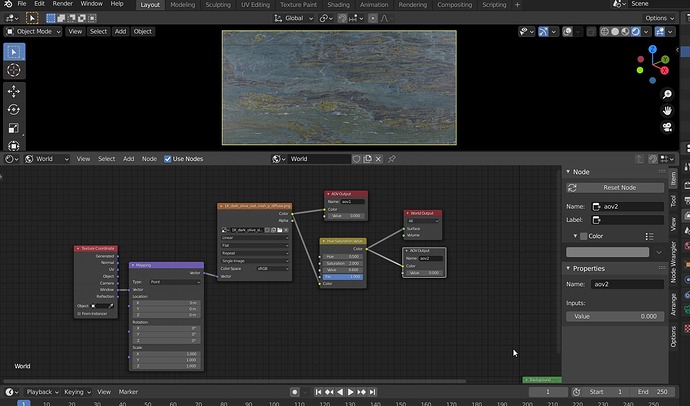Switch to rendered viewport shading
690x406 pixels.
(x=635, y=32)
